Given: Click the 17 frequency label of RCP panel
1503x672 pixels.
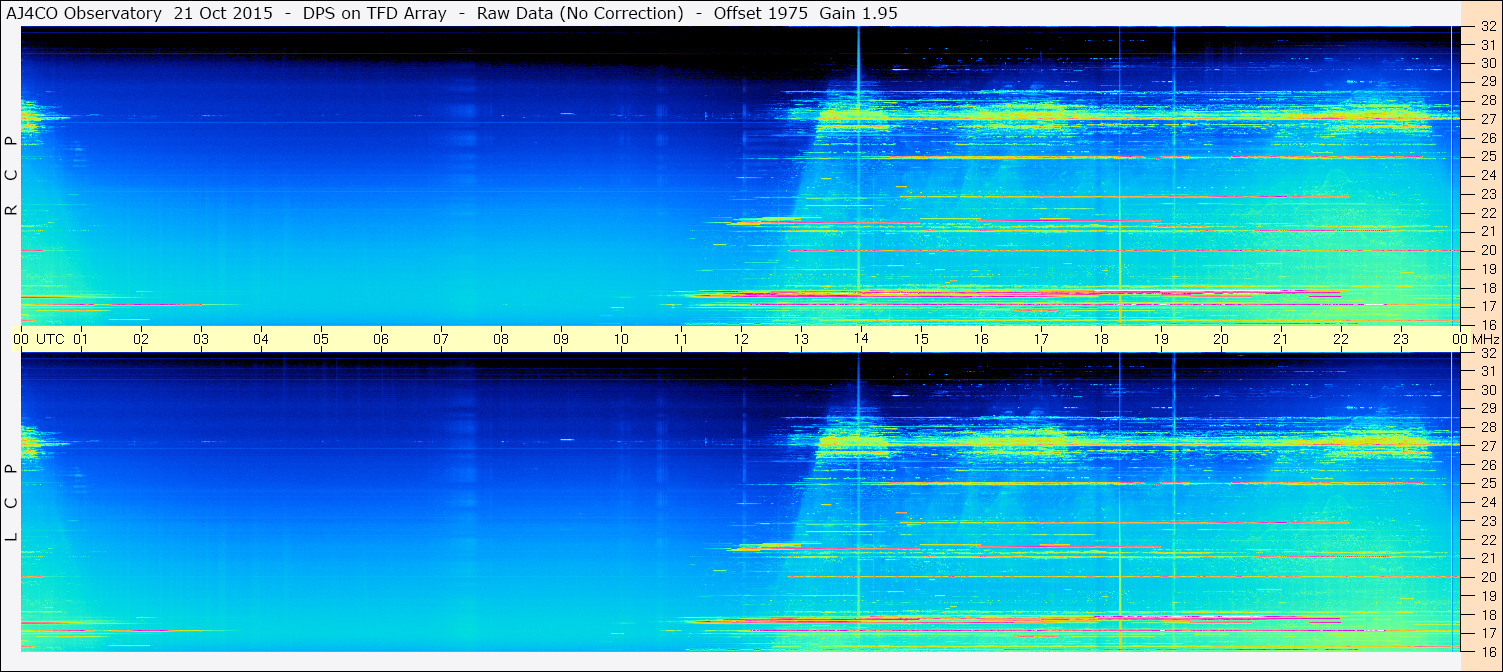Looking at the screenshot, I should coord(1488,306).
